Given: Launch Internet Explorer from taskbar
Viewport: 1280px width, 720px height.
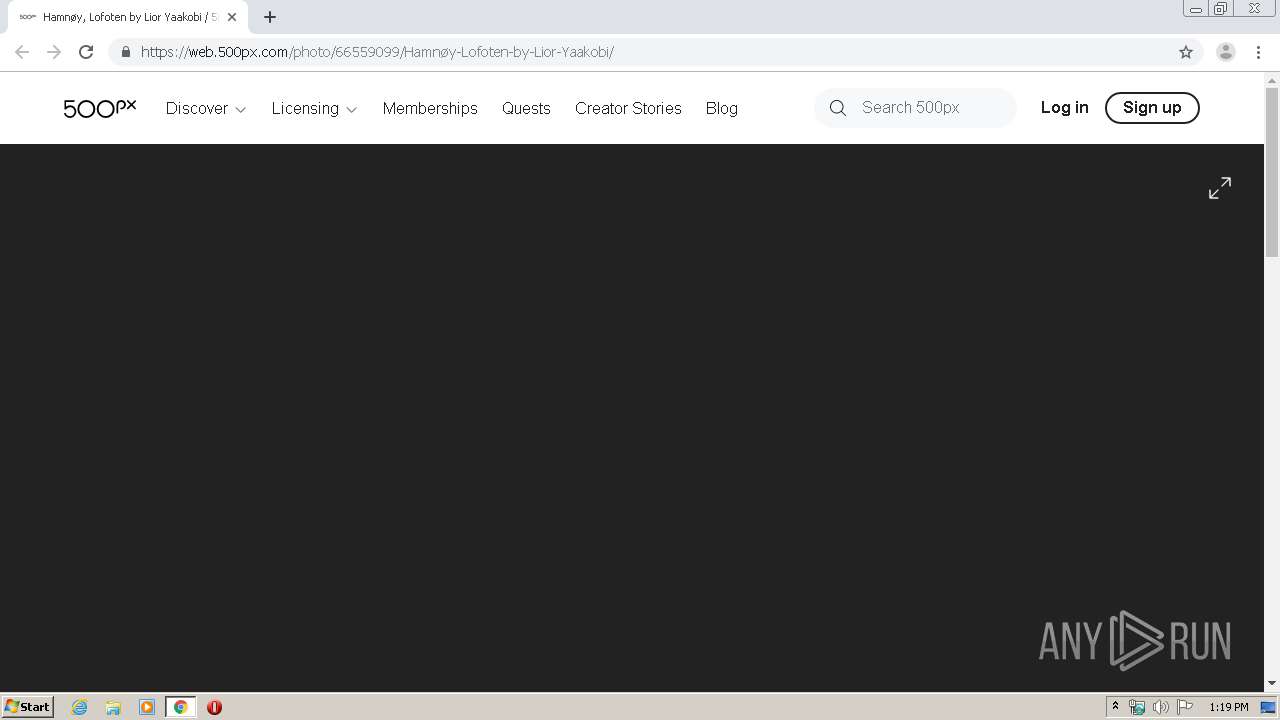Looking at the screenshot, I should coord(79,707).
